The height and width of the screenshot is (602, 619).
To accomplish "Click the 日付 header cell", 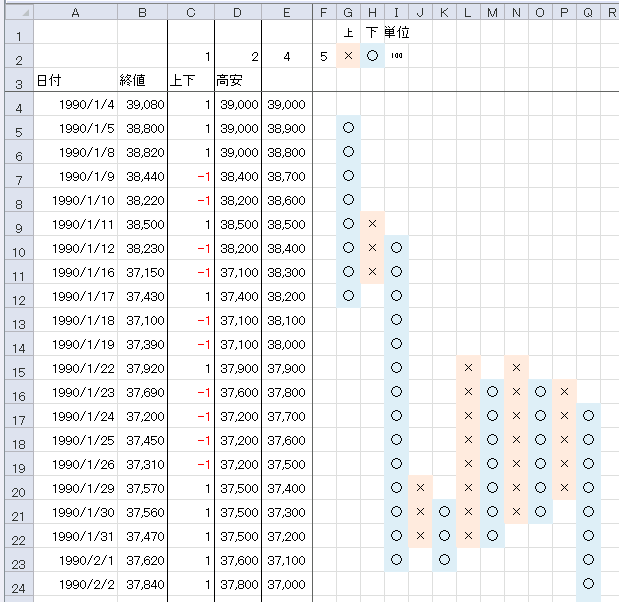I will tap(75, 80).
